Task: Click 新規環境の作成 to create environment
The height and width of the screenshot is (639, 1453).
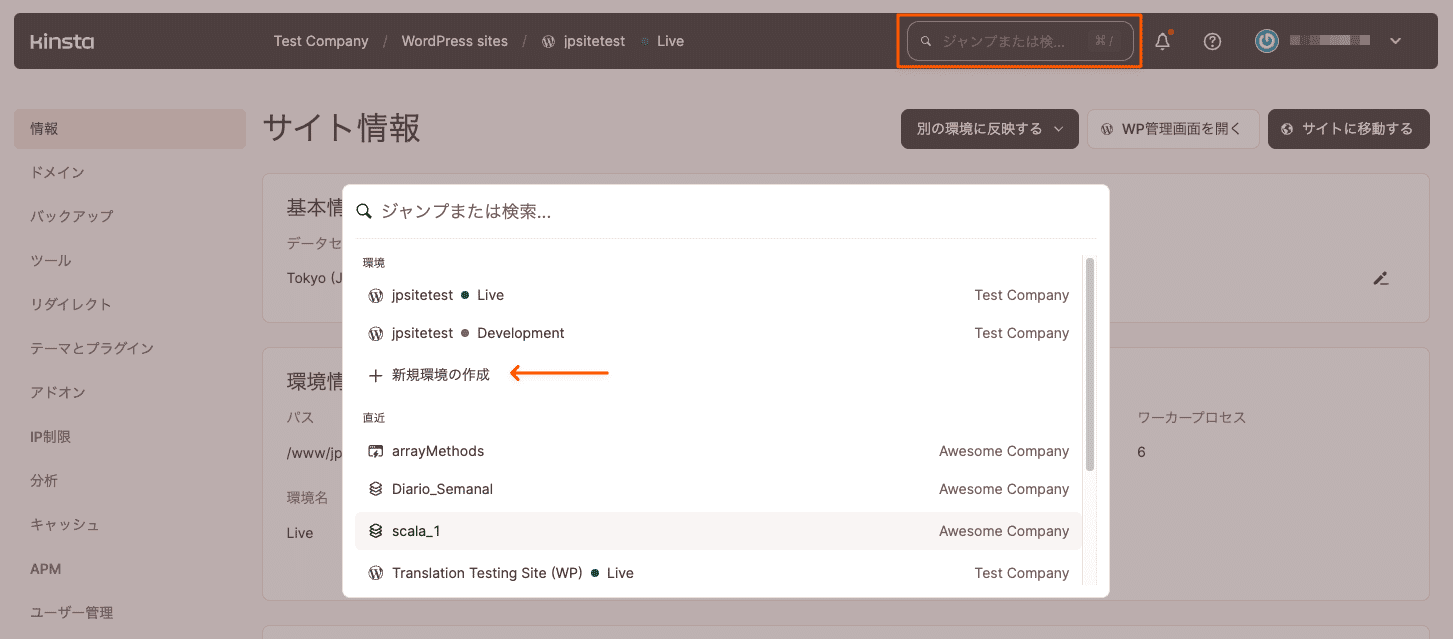Action: [x=440, y=375]
